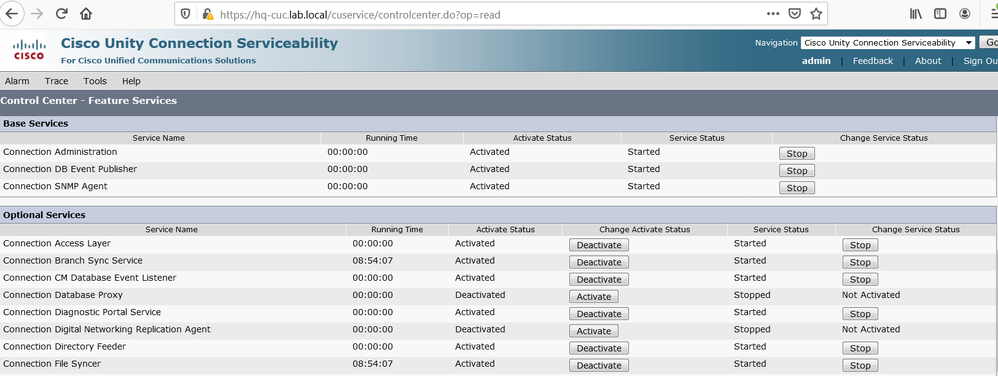Click Not Activated text for Connection Database Proxy
Viewport: 998px width, 376px height.
coord(871,295)
